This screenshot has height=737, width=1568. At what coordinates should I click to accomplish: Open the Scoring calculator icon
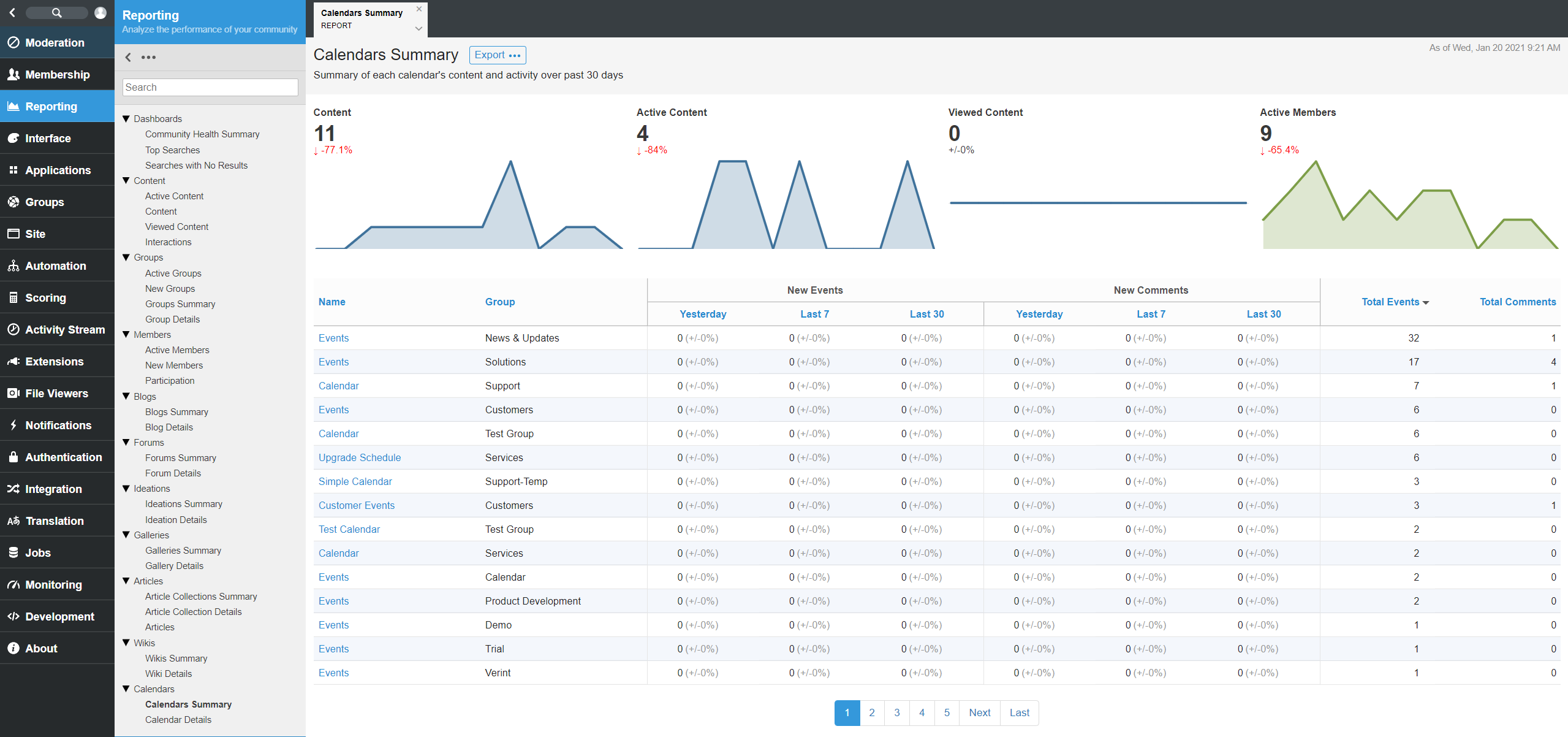(x=13, y=297)
